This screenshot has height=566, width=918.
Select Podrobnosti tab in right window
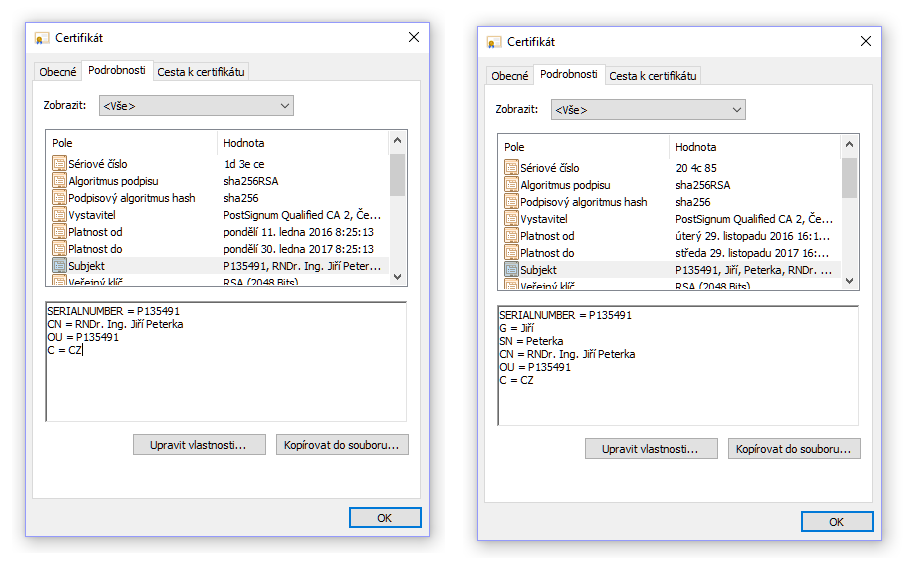pyautogui.click(x=569, y=74)
